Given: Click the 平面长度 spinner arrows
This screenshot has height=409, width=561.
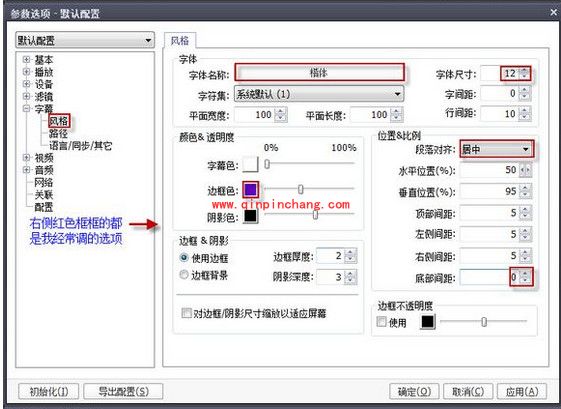Looking at the screenshot, I should point(396,115).
